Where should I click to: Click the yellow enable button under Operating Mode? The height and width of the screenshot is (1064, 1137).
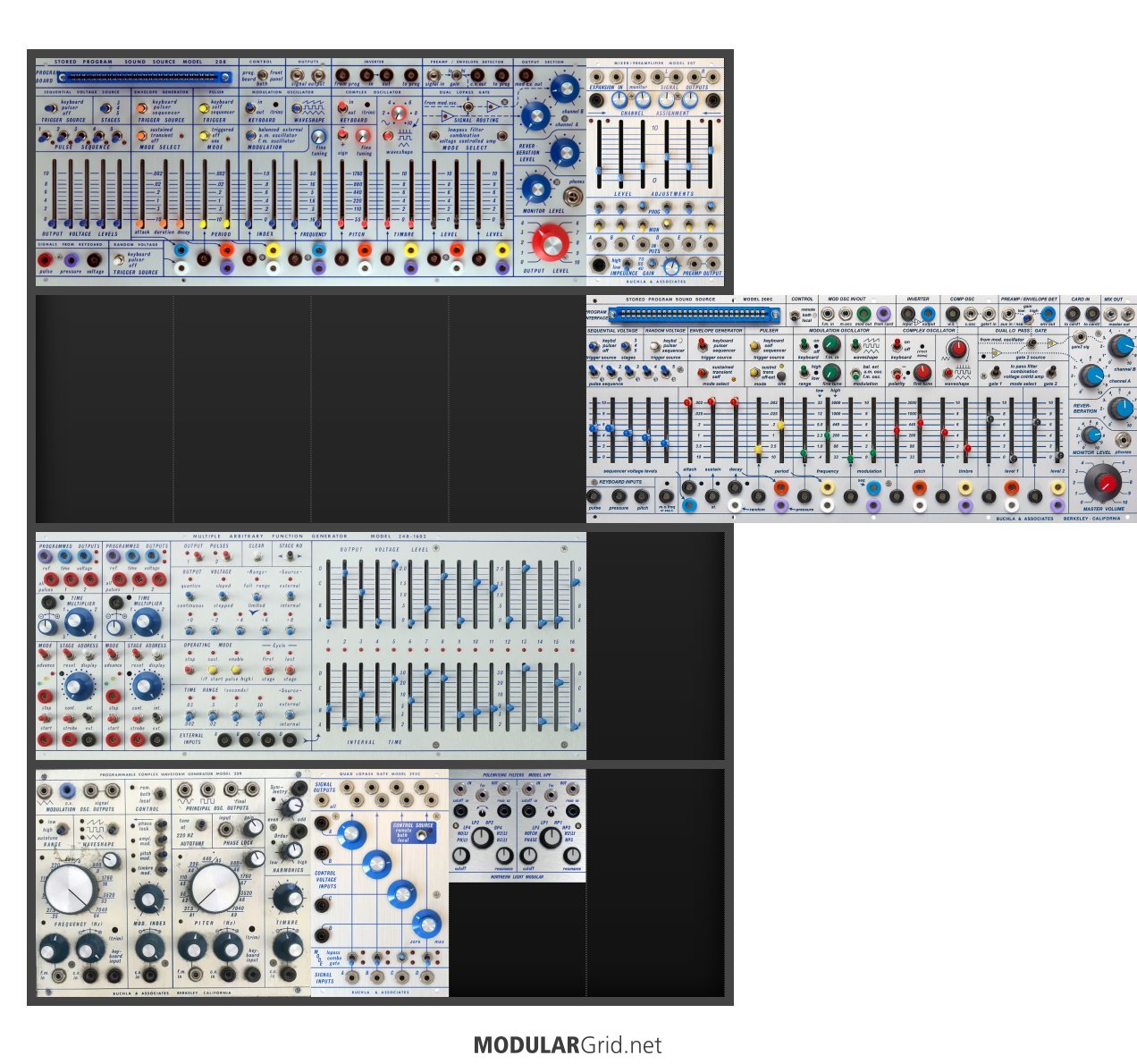(x=236, y=669)
